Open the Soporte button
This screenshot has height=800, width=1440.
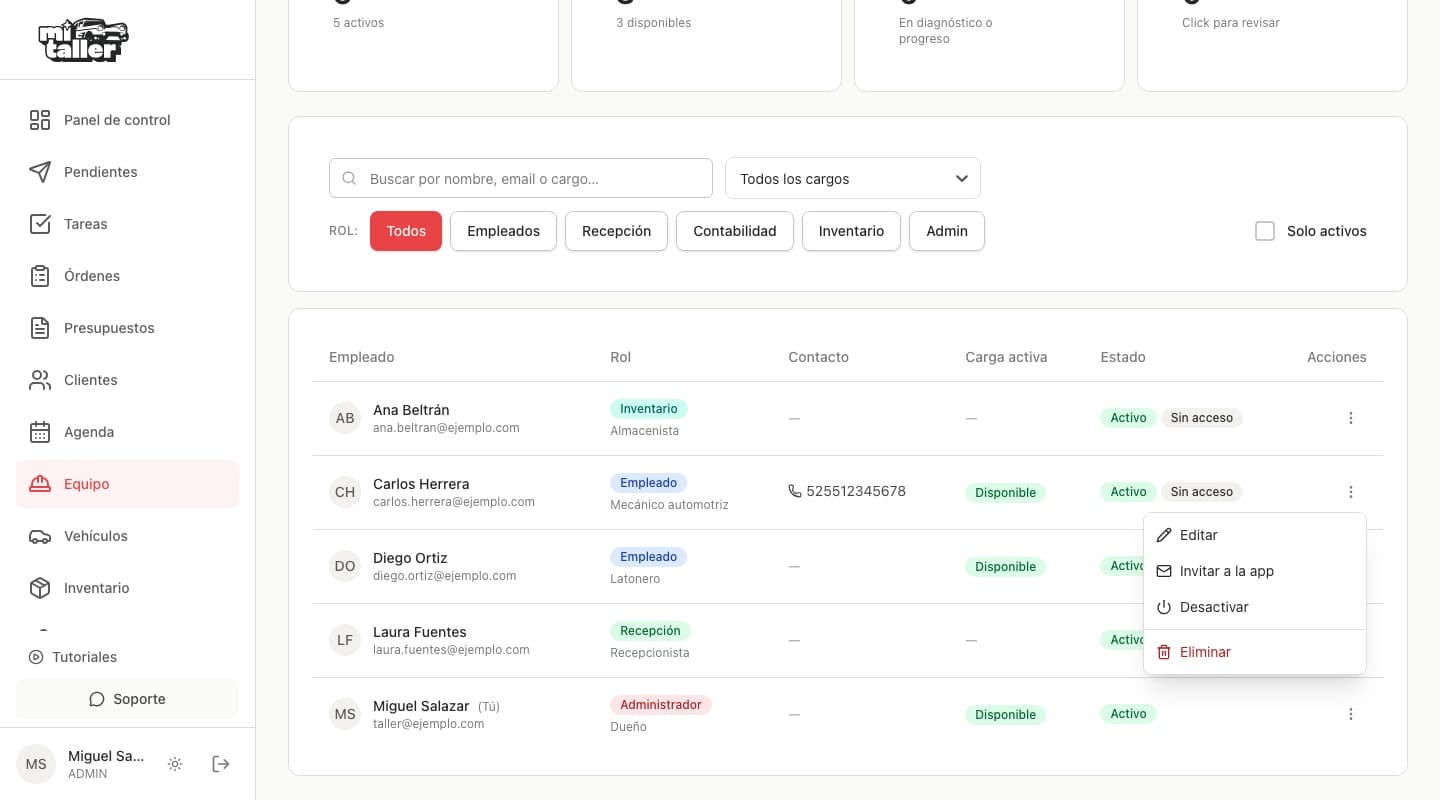tap(127, 699)
